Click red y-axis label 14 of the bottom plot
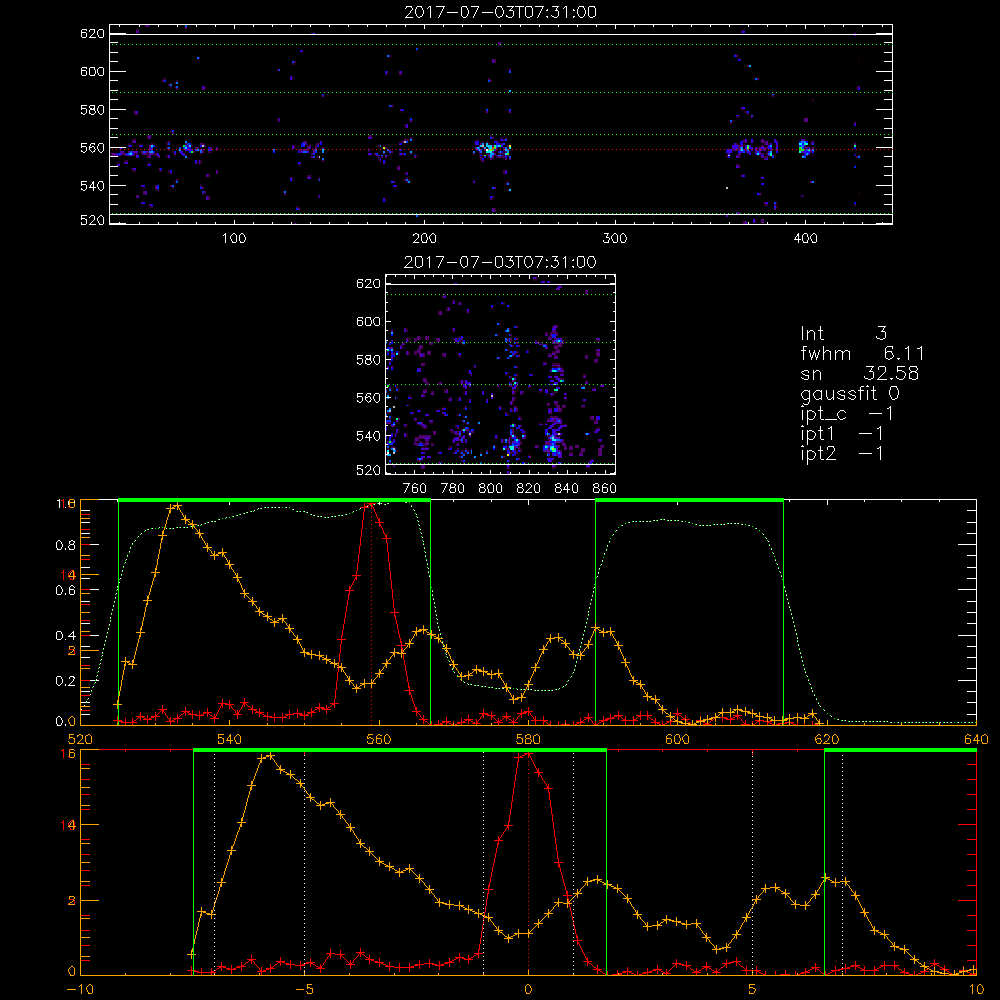 pos(68,825)
